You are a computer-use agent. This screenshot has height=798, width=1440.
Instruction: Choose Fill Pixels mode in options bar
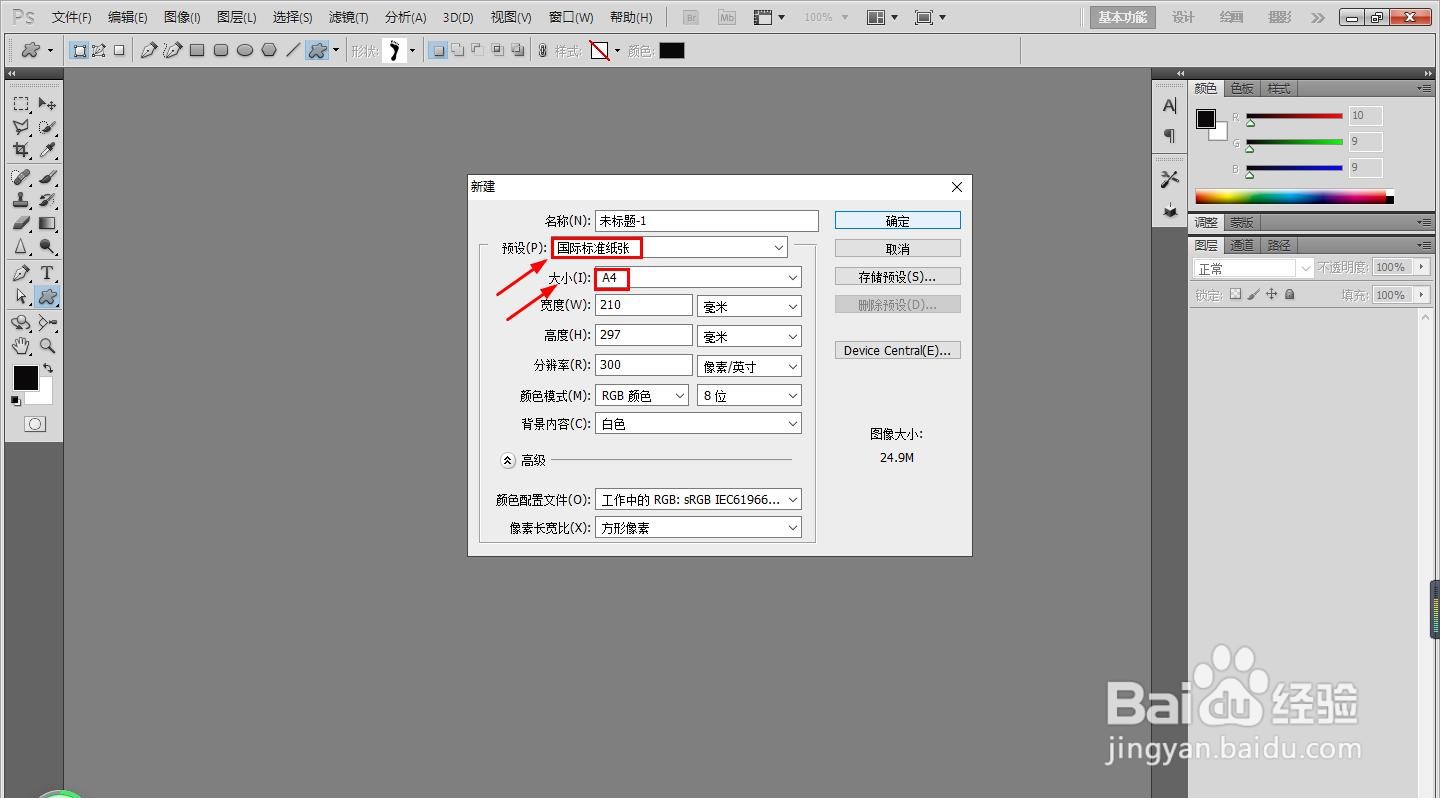119,50
